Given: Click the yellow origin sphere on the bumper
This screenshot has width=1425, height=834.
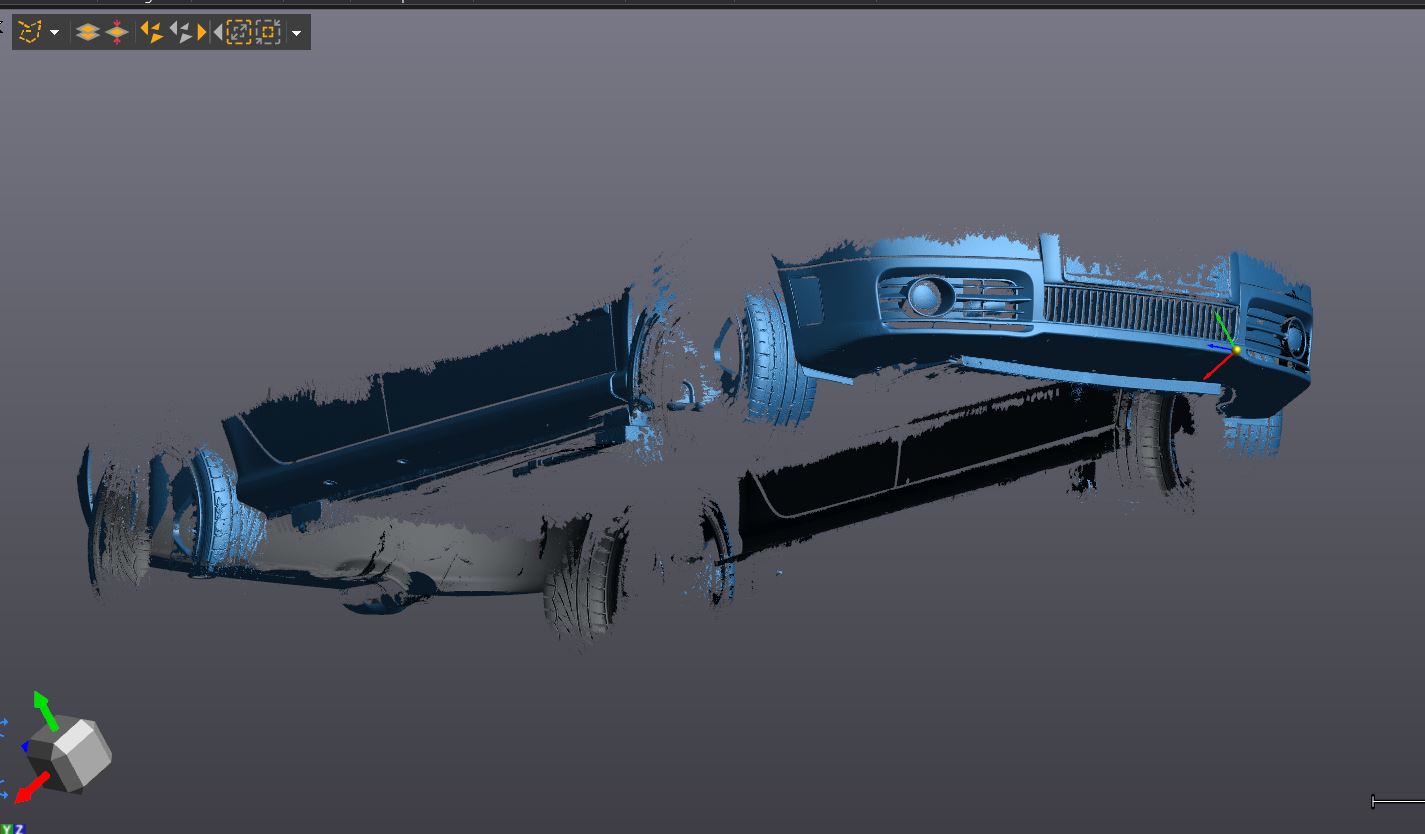Looking at the screenshot, I should pyautogui.click(x=1236, y=349).
